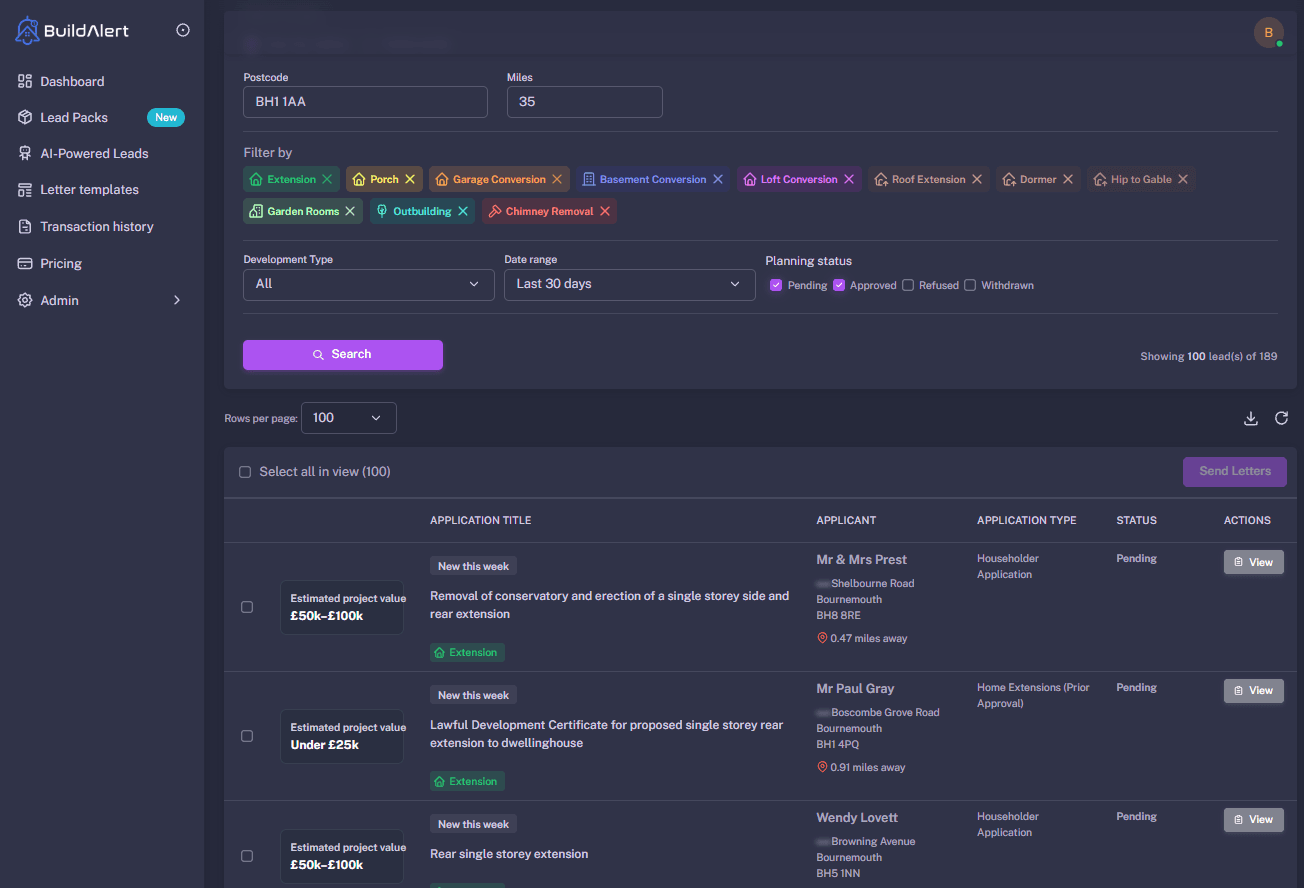Click the Search button

click(343, 355)
